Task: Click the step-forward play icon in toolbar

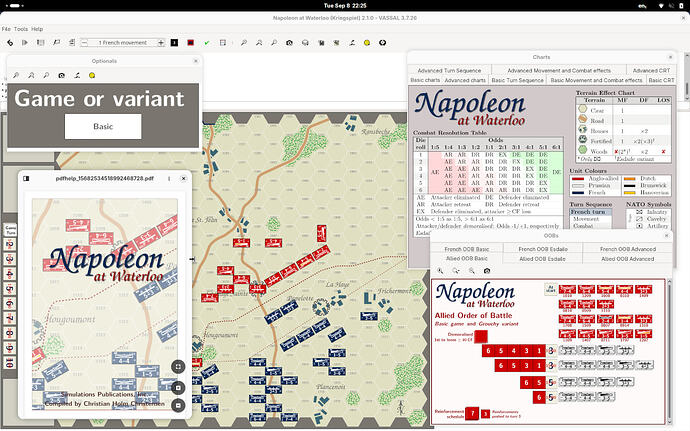Action: tap(25, 43)
